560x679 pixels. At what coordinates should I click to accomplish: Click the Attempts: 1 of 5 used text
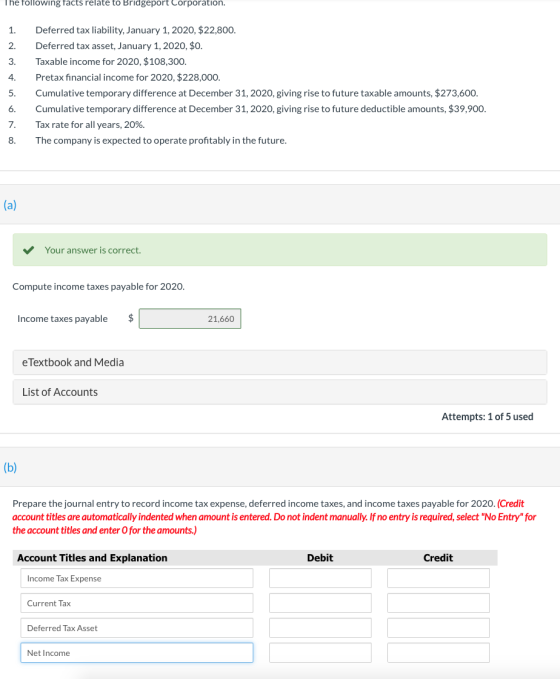pyautogui.click(x=487, y=417)
